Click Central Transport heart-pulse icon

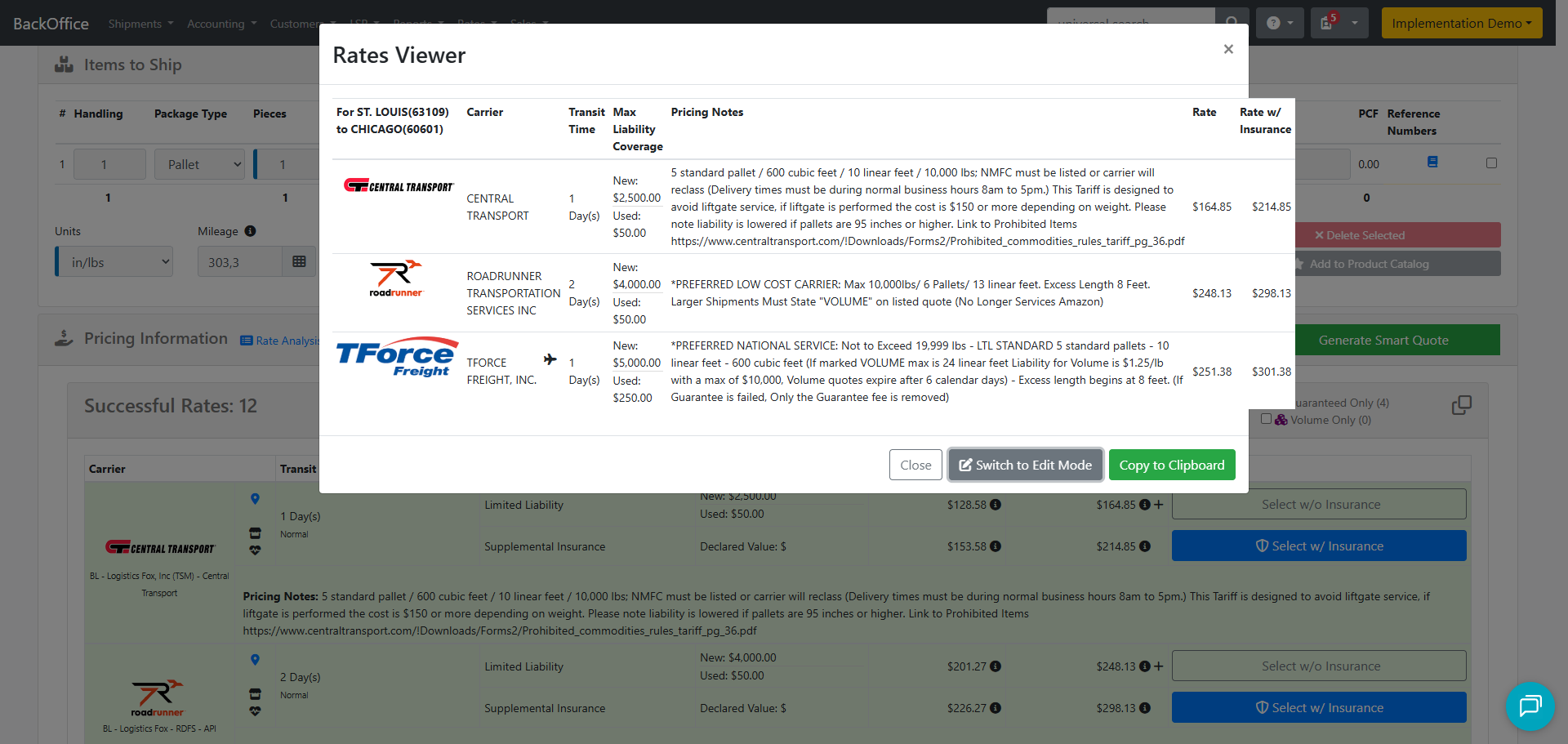(255, 550)
